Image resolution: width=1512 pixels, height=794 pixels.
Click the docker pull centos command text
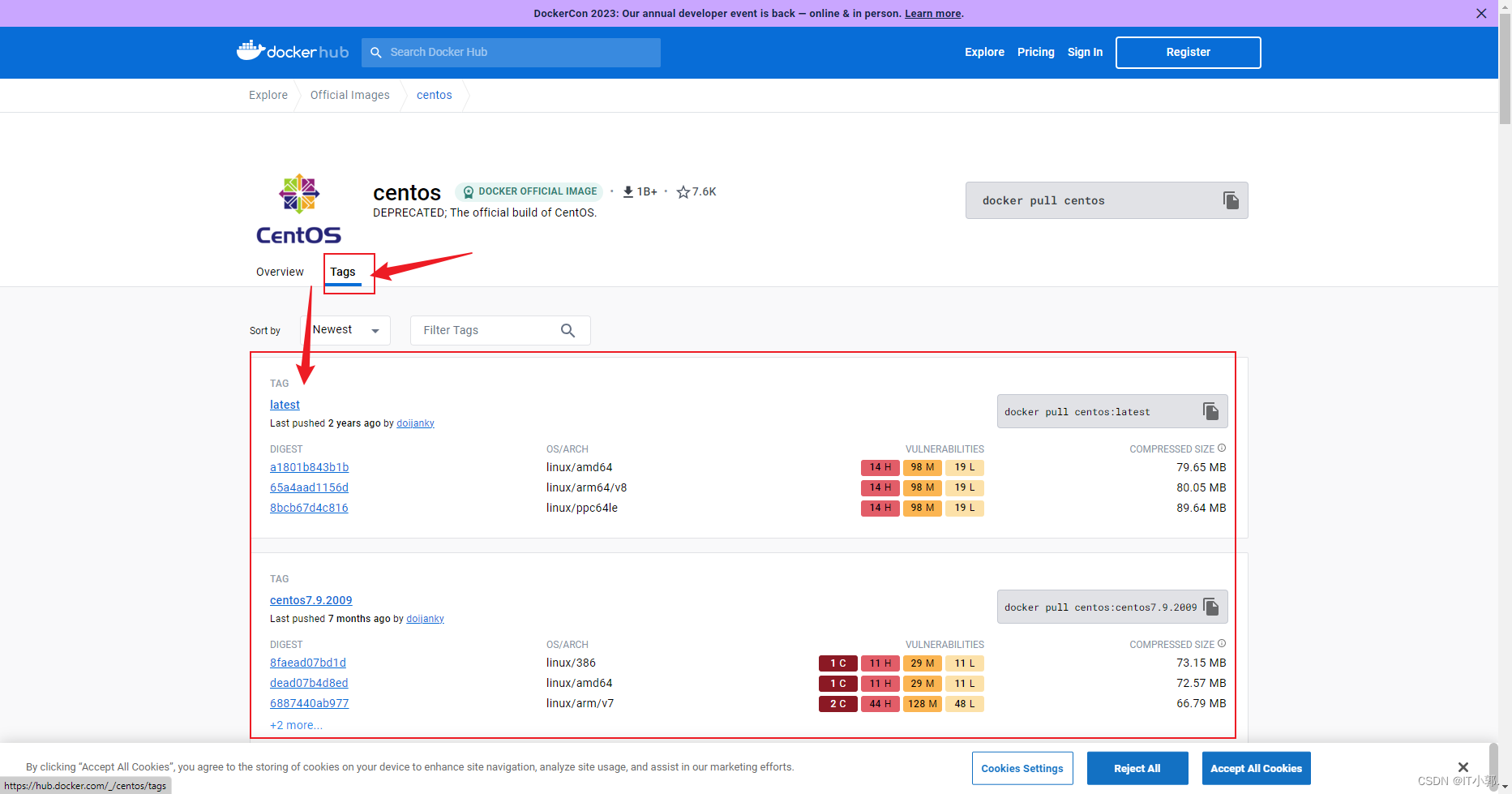[1043, 200]
